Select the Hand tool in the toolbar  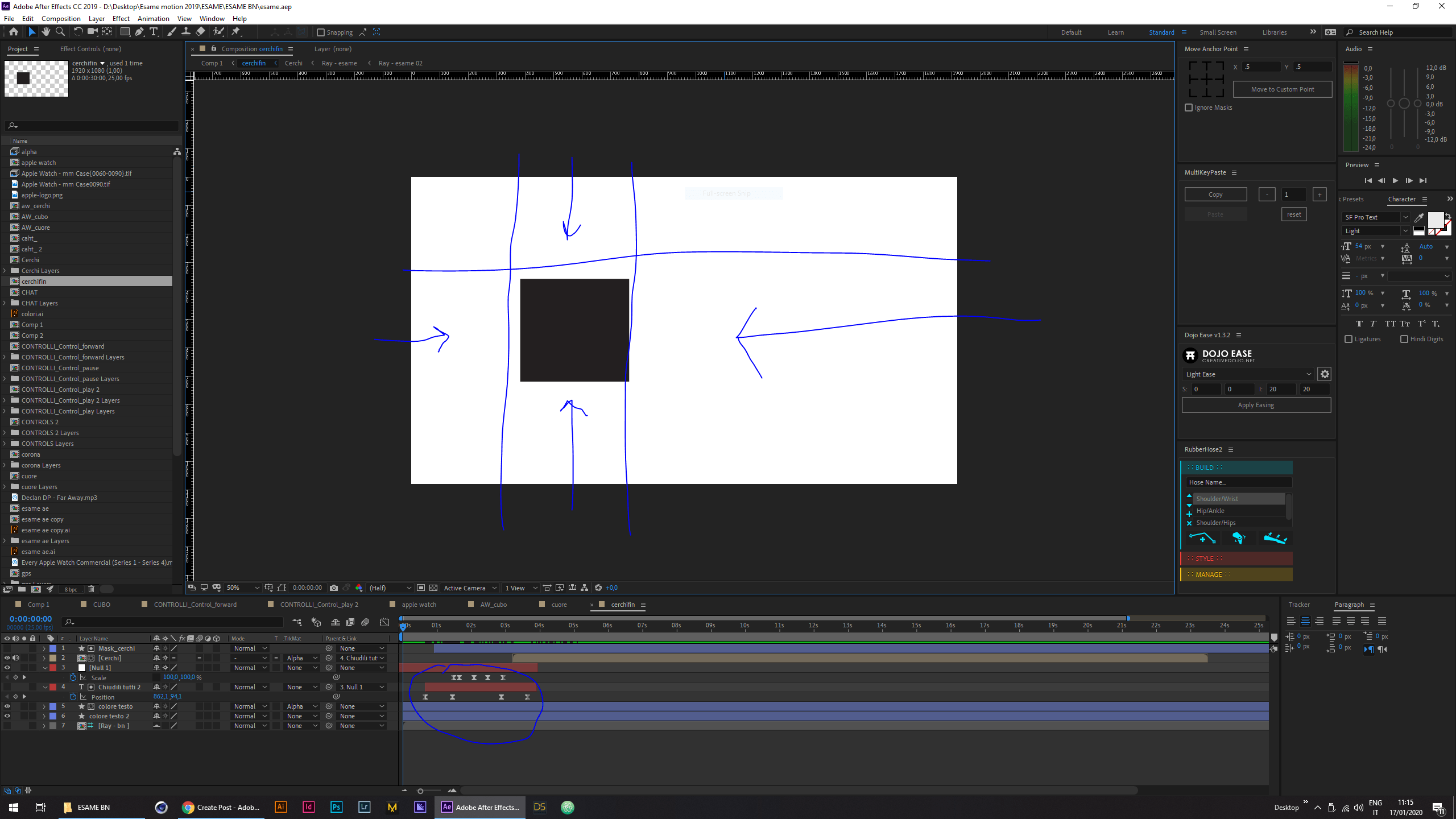(46, 32)
